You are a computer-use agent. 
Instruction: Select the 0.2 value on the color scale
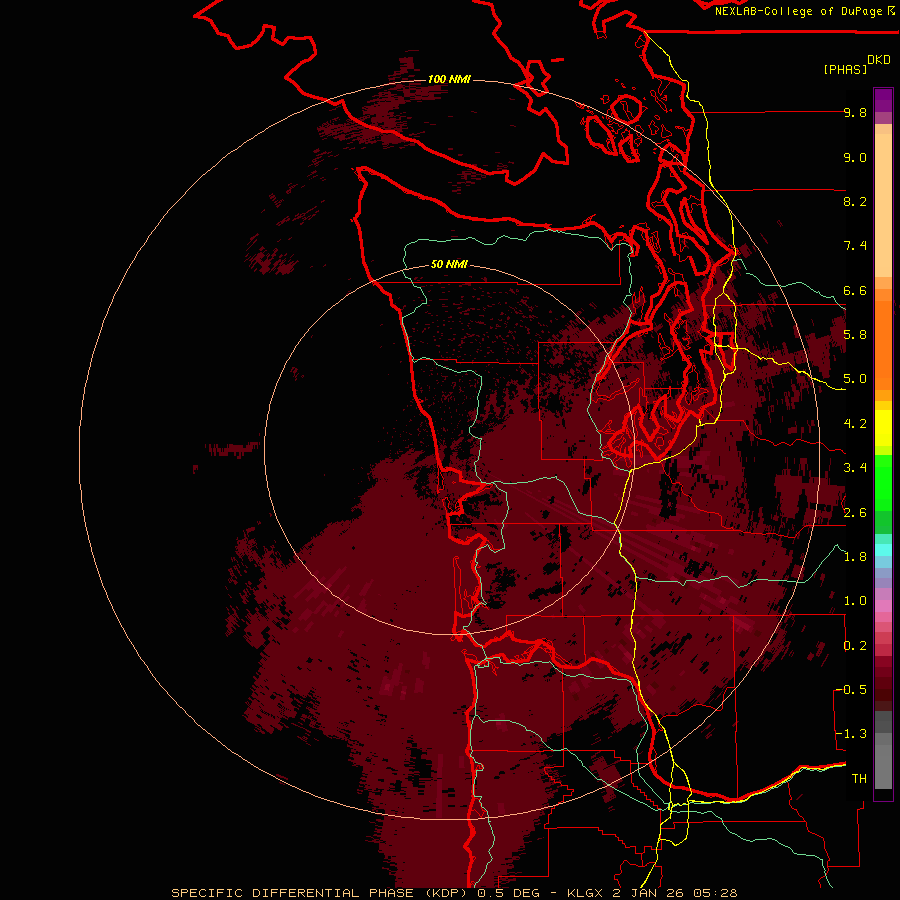coord(855,646)
